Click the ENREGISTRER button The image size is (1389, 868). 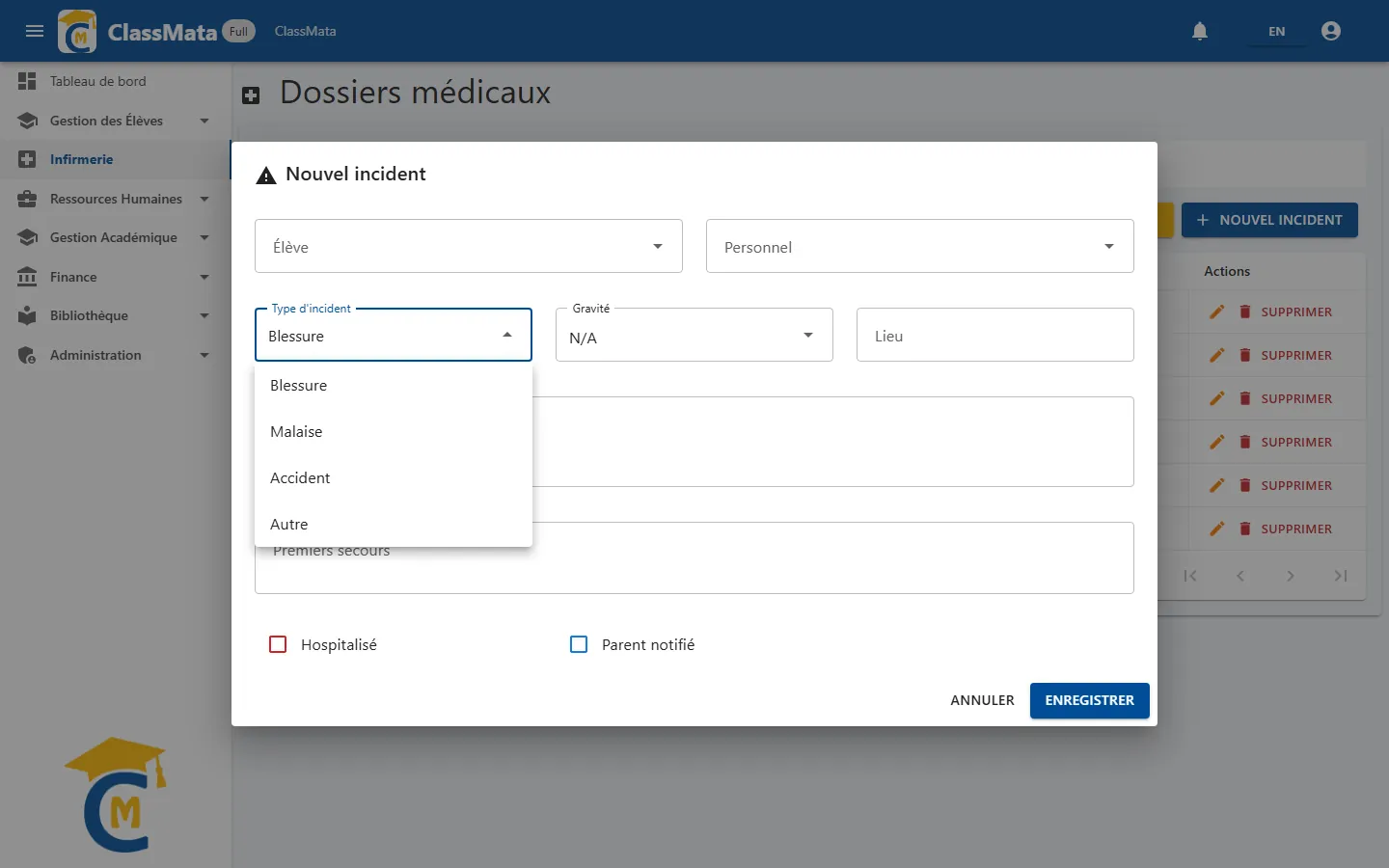(x=1090, y=700)
